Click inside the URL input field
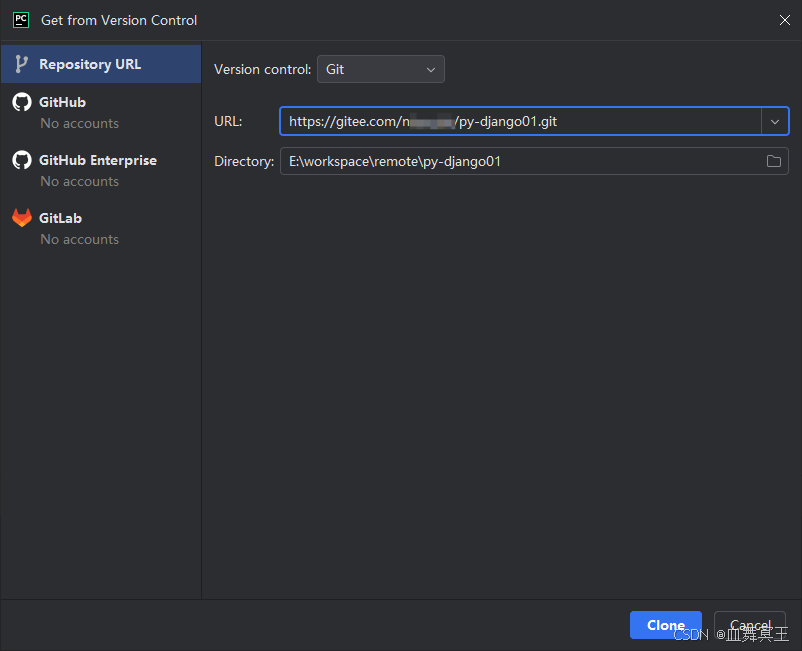This screenshot has width=802, height=651. click(520, 121)
